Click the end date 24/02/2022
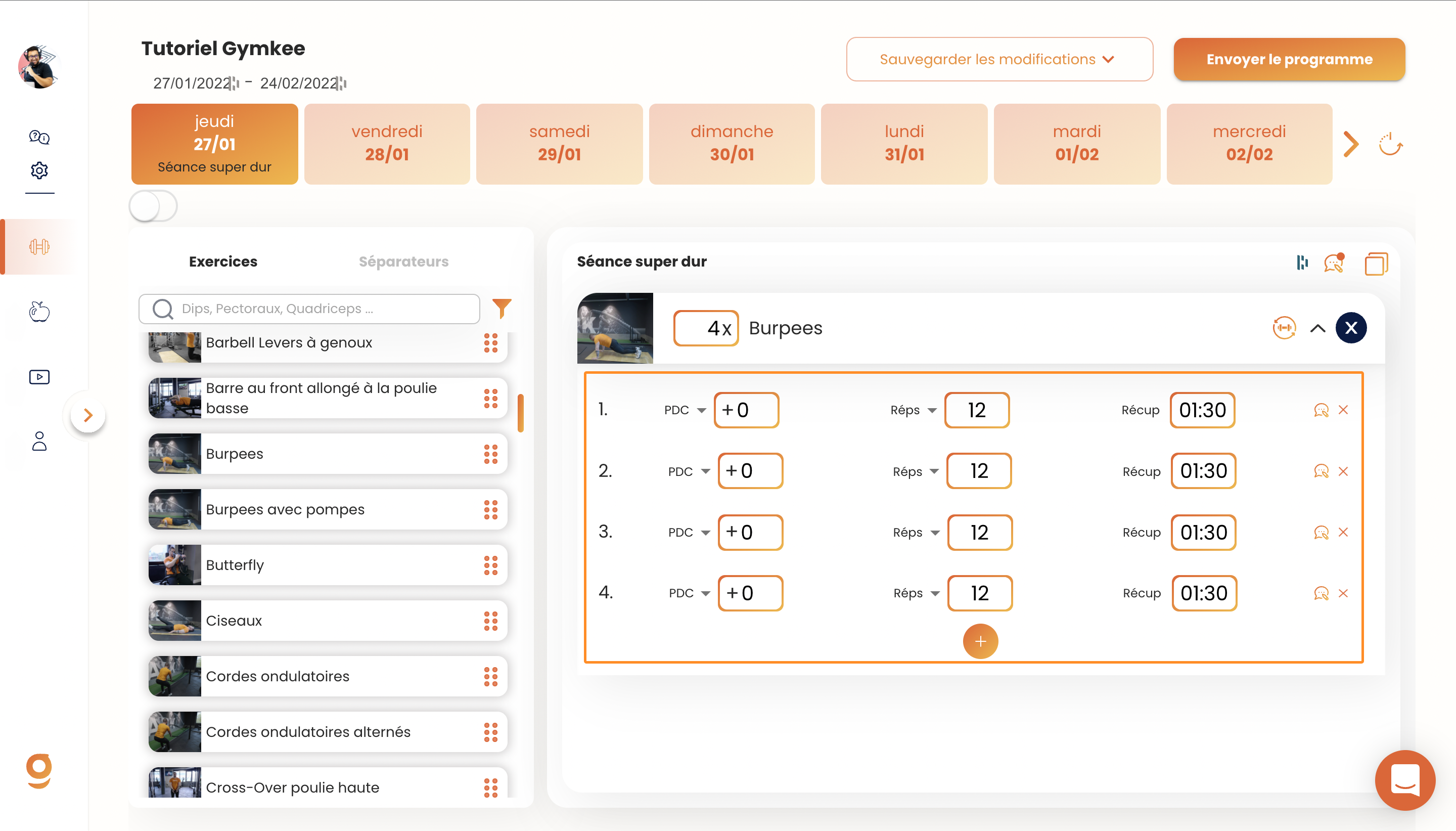Screen dimensions: 1456x831 click(299, 83)
